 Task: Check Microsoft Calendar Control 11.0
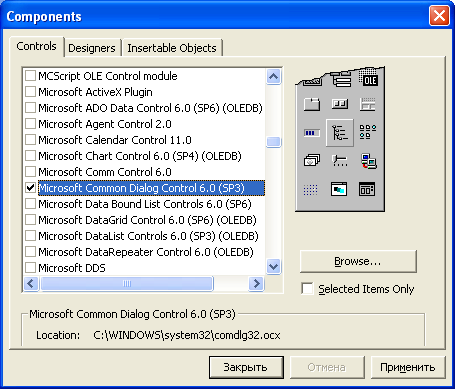coord(30,140)
